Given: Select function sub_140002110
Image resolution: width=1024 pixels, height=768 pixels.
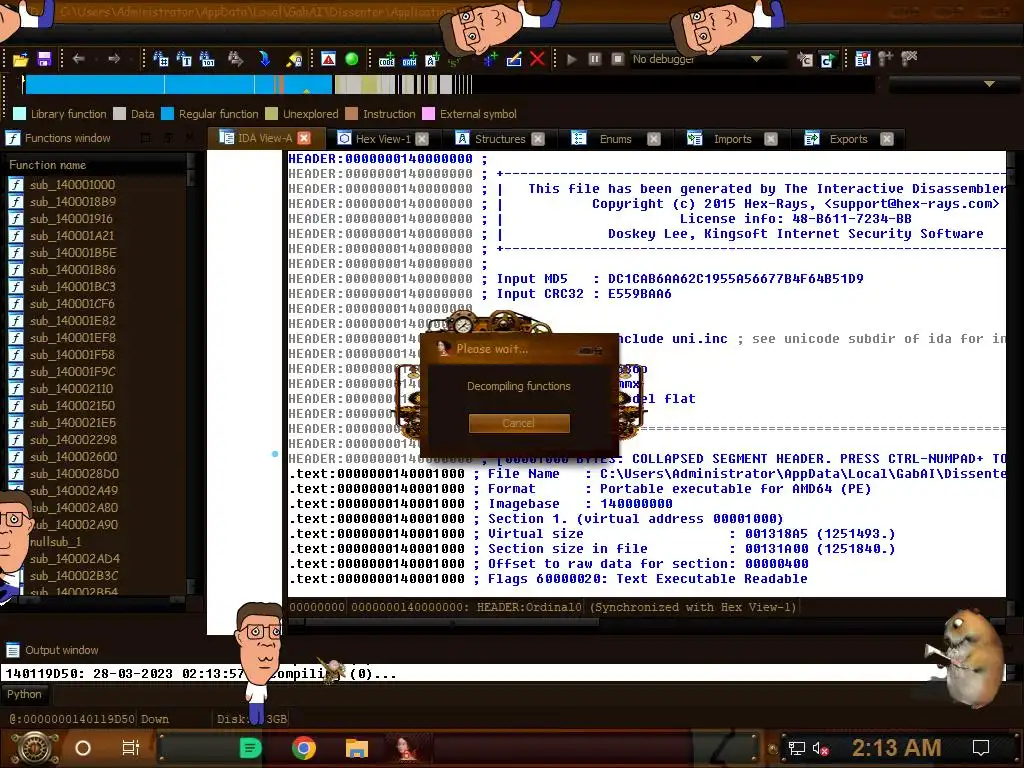Looking at the screenshot, I should 71,389.
